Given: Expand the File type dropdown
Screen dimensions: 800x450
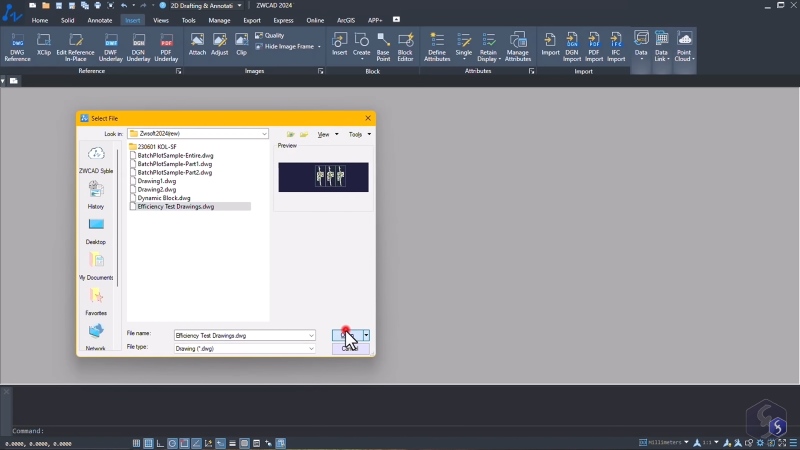Looking at the screenshot, I should (x=311, y=349).
